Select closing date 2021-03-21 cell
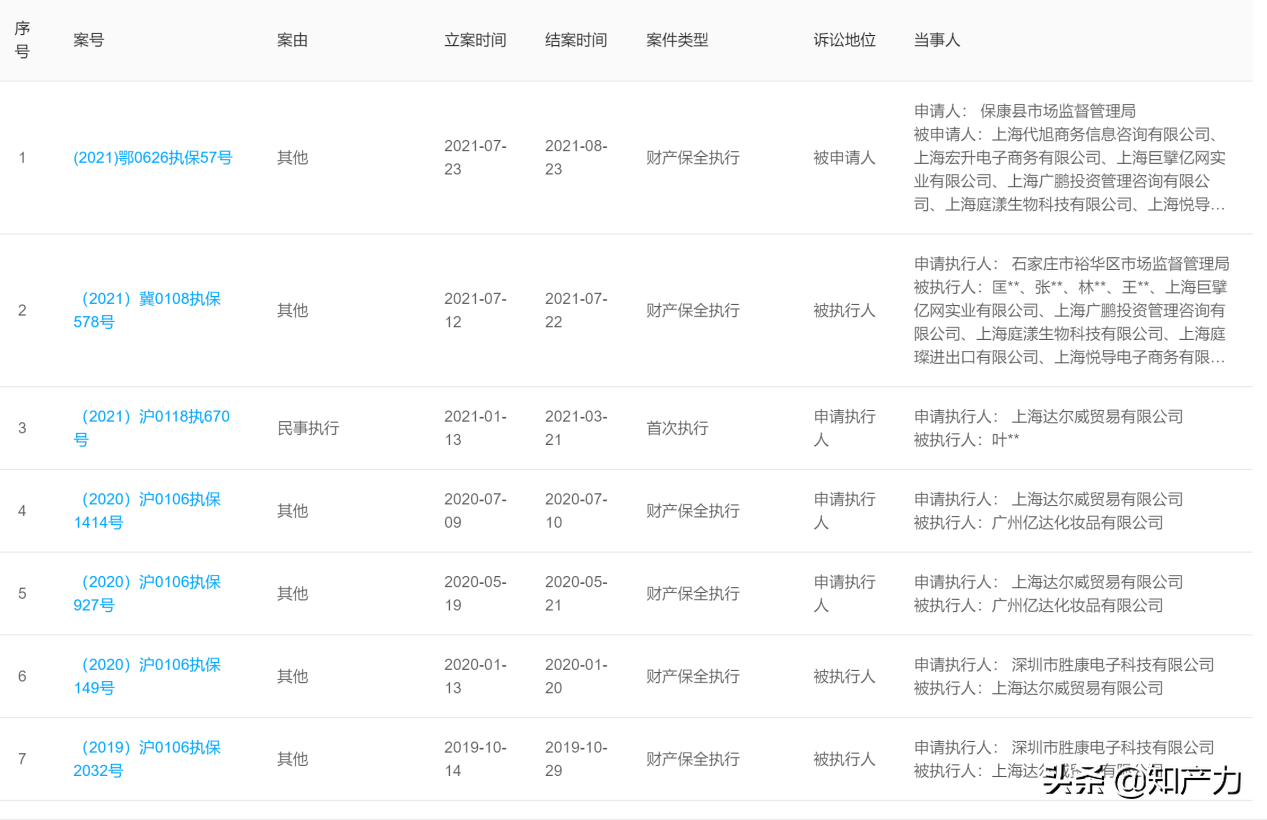The image size is (1267, 820). 576,428
